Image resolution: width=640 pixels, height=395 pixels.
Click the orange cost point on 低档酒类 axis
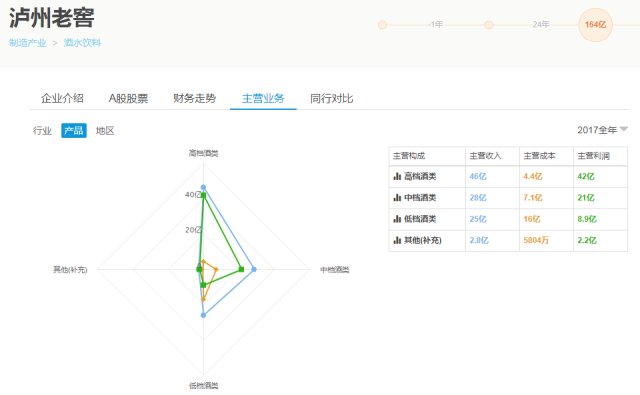click(x=203, y=300)
